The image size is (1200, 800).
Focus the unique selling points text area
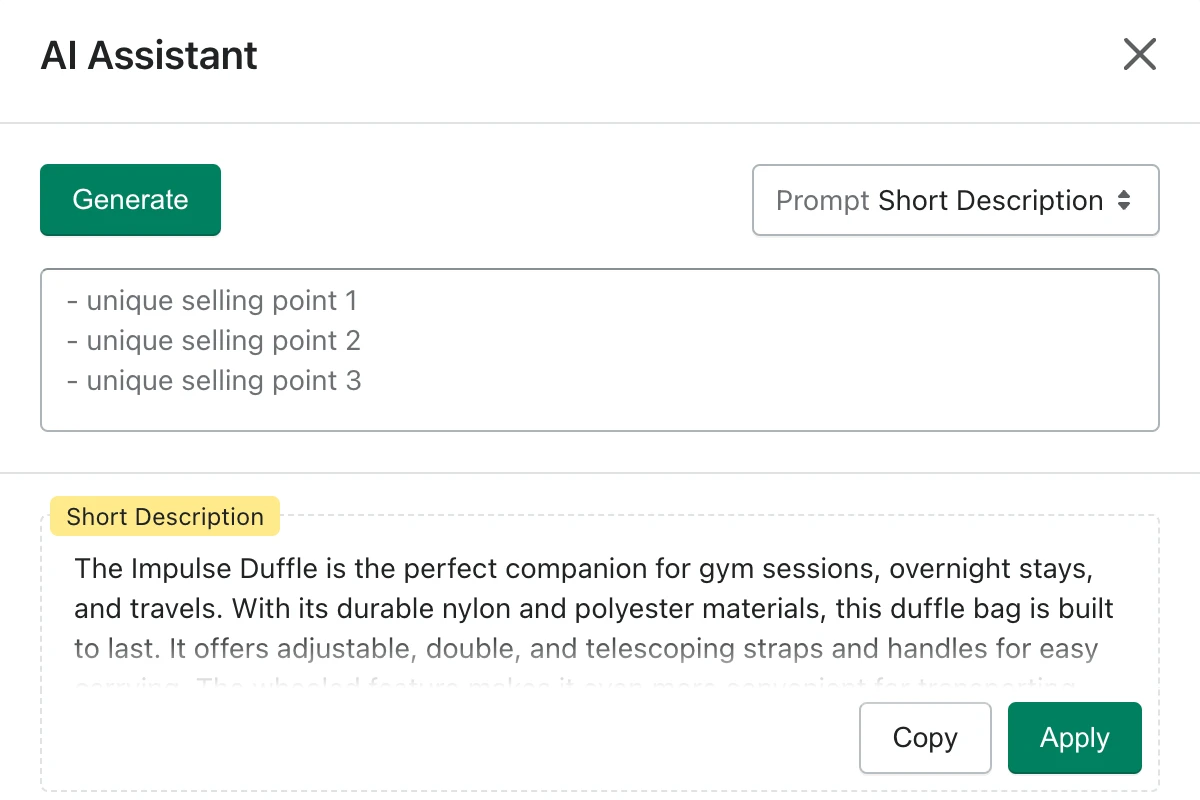click(600, 350)
